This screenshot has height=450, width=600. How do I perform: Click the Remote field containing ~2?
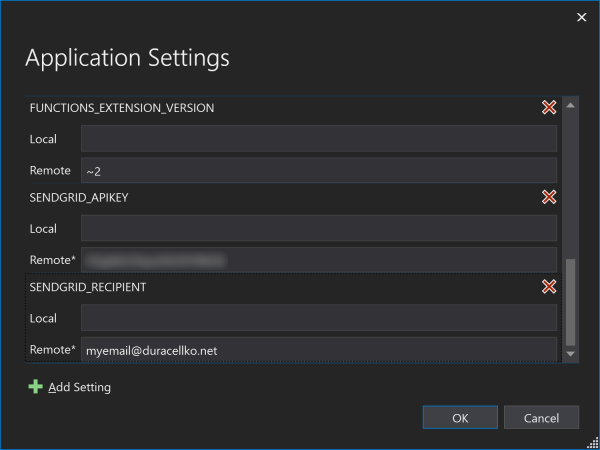(318, 170)
